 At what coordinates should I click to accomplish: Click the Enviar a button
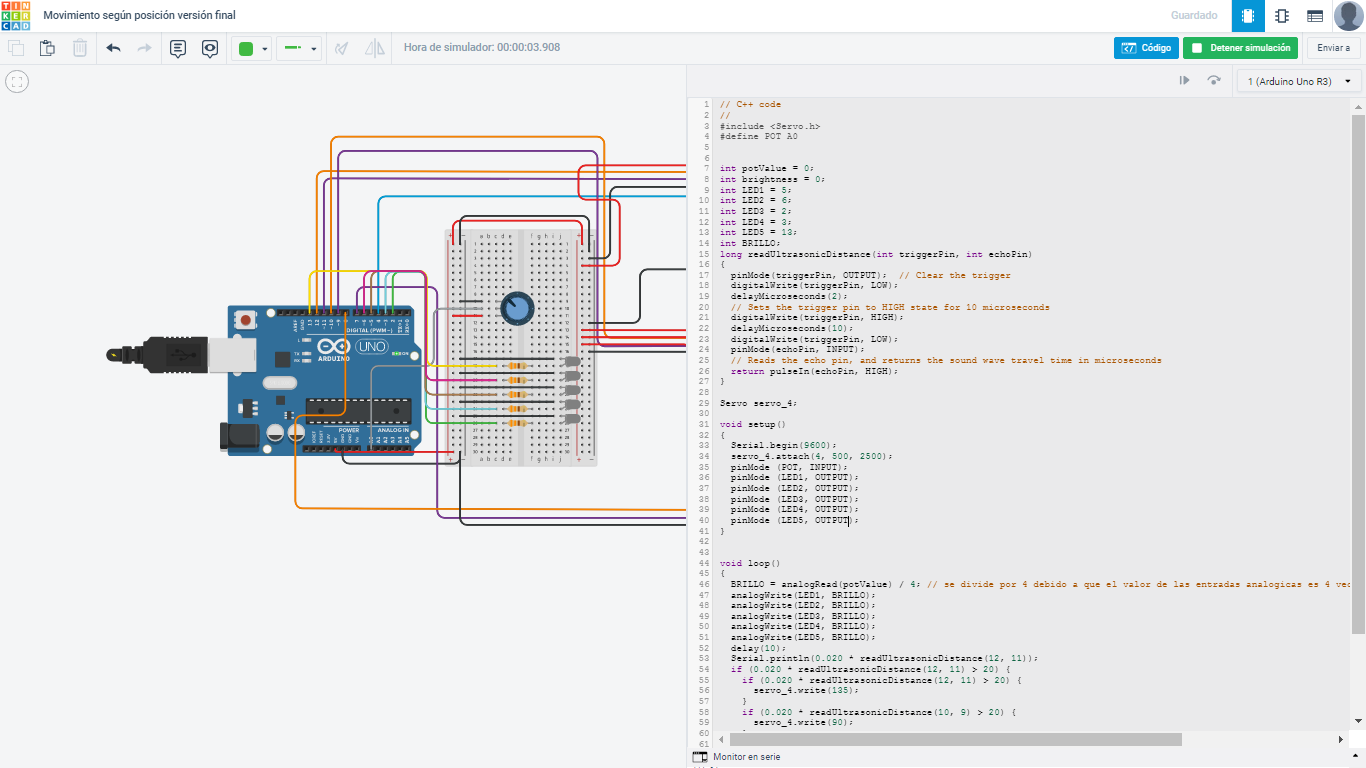coord(1333,48)
